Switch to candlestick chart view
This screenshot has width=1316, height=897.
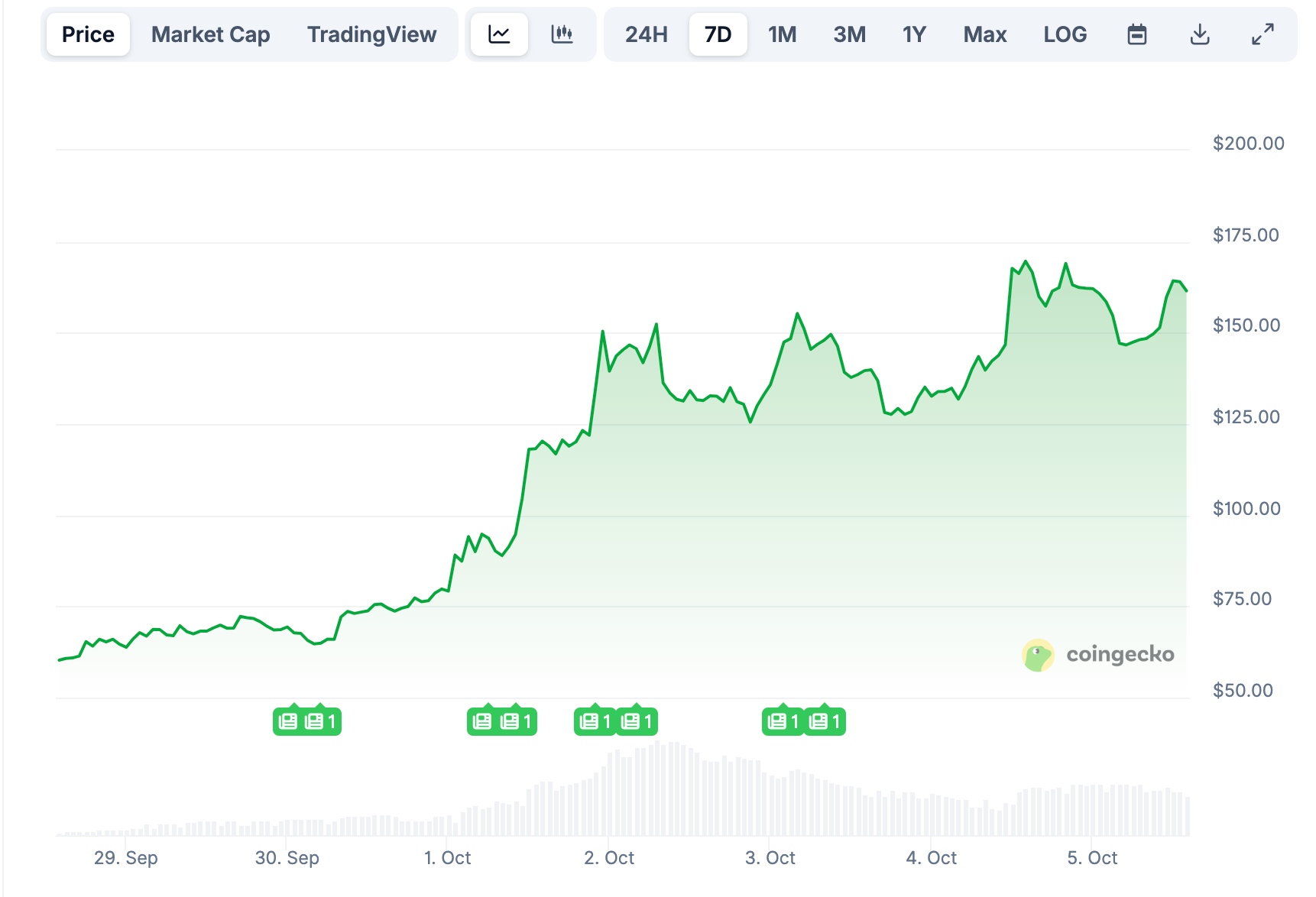click(562, 34)
